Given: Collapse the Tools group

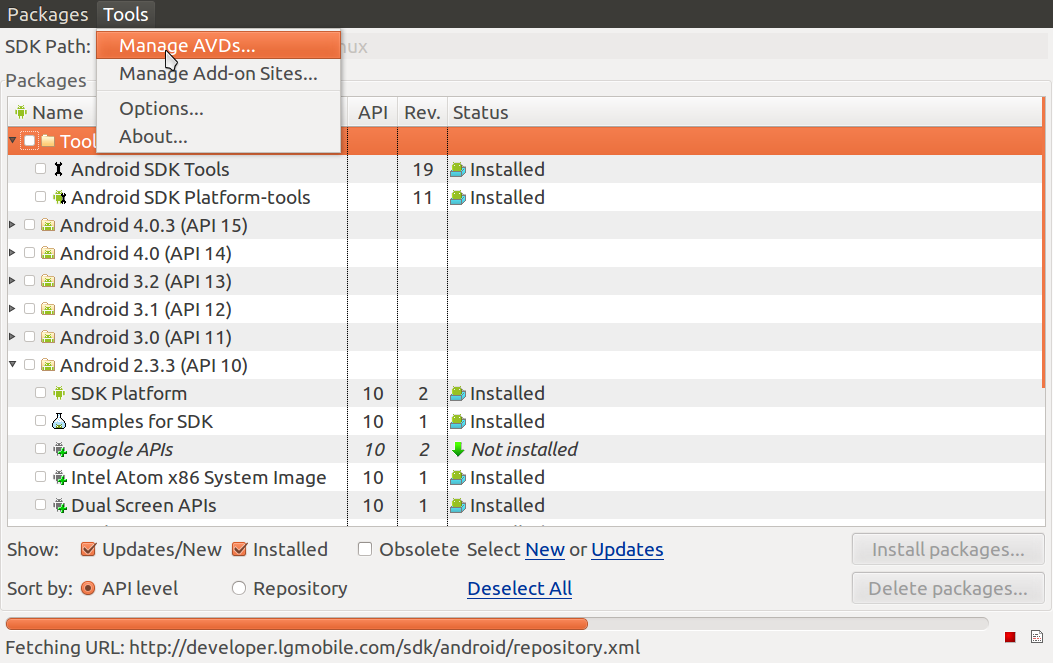Looking at the screenshot, I should pos(12,140).
